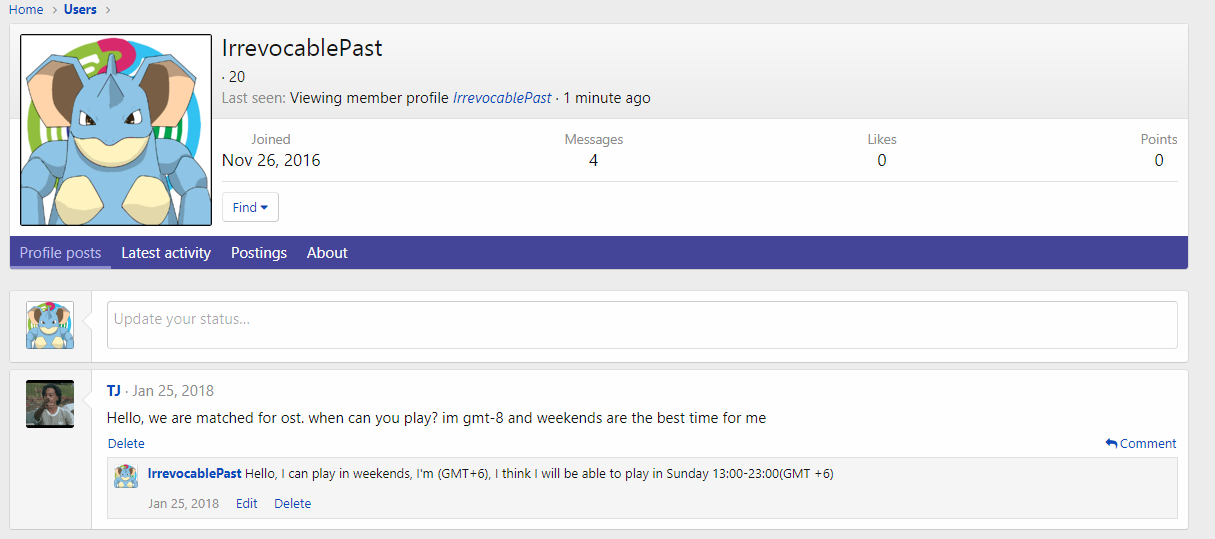Viewport: 1215px width, 539px height.
Task: Click the IrrevocablePast avatar in the comment
Action: coord(126,475)
